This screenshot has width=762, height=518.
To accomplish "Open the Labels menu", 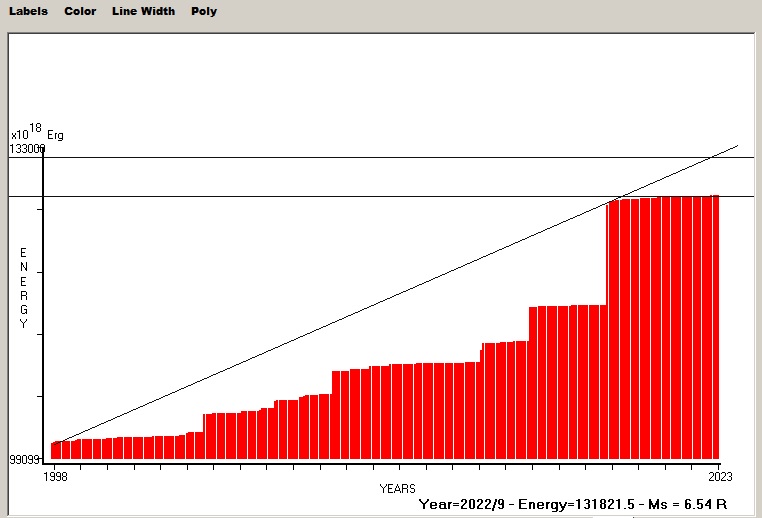I will tap(28, 11).
